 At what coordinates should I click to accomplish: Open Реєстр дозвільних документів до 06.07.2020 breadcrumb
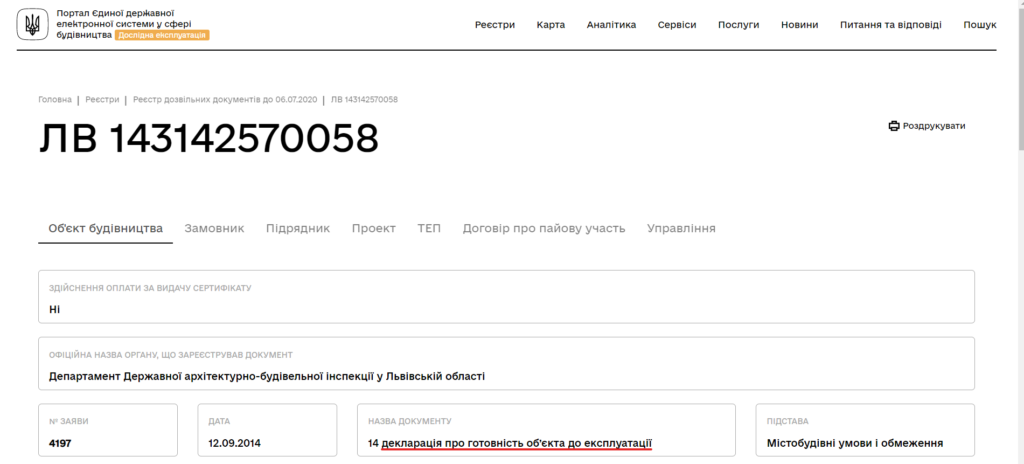pos(225,100)
